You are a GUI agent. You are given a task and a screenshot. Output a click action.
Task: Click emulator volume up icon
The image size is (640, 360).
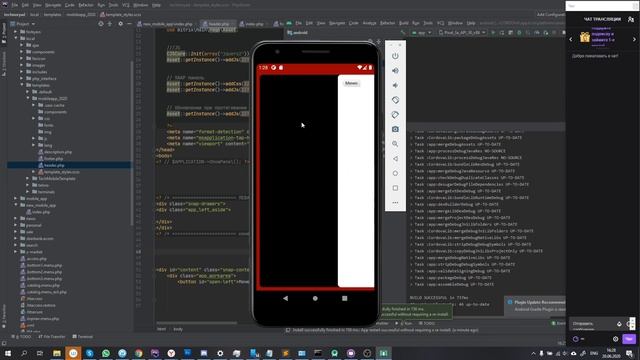pyautogui.click(x=395, y=71)
